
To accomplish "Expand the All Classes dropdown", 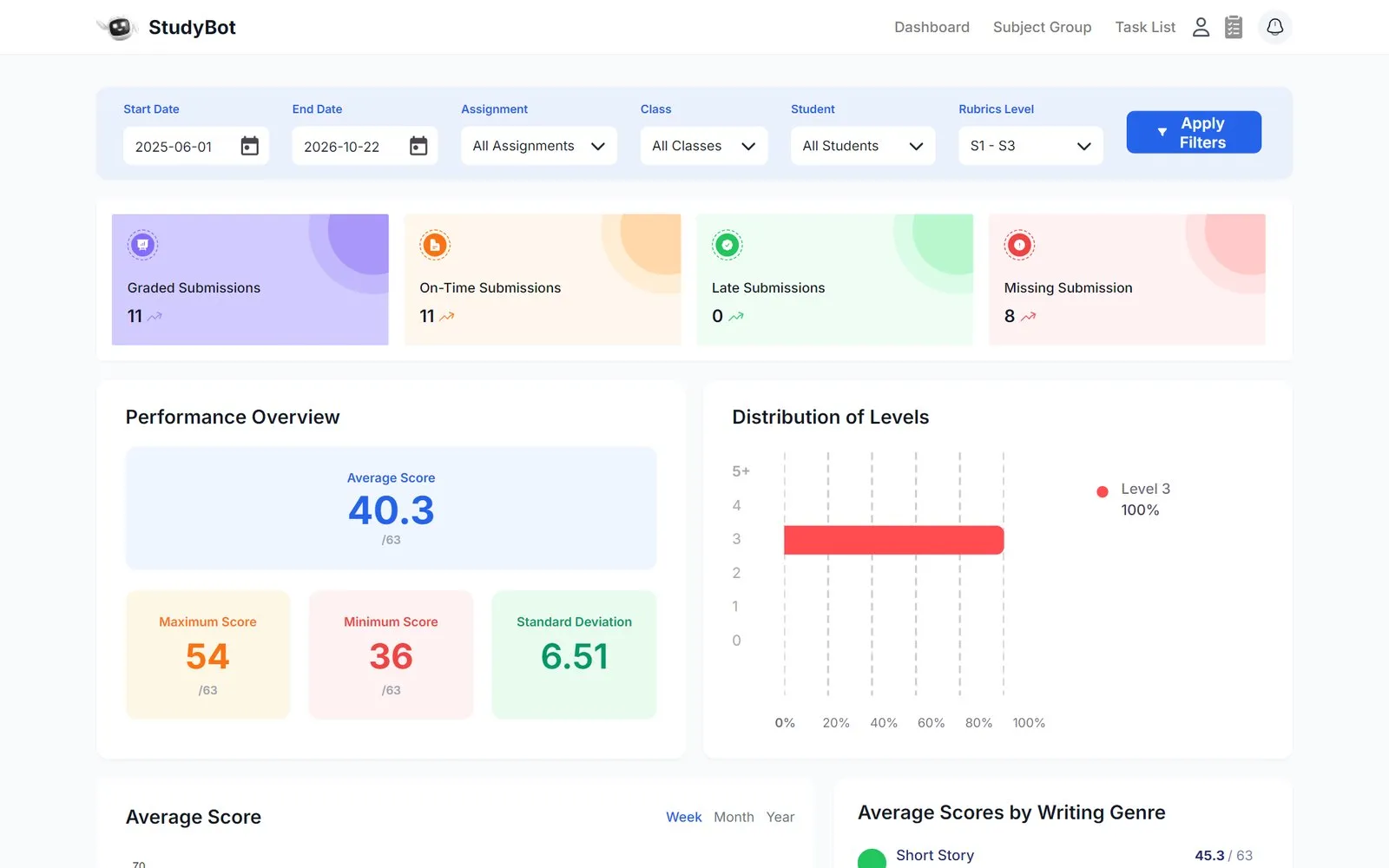I will click(704, 146).
